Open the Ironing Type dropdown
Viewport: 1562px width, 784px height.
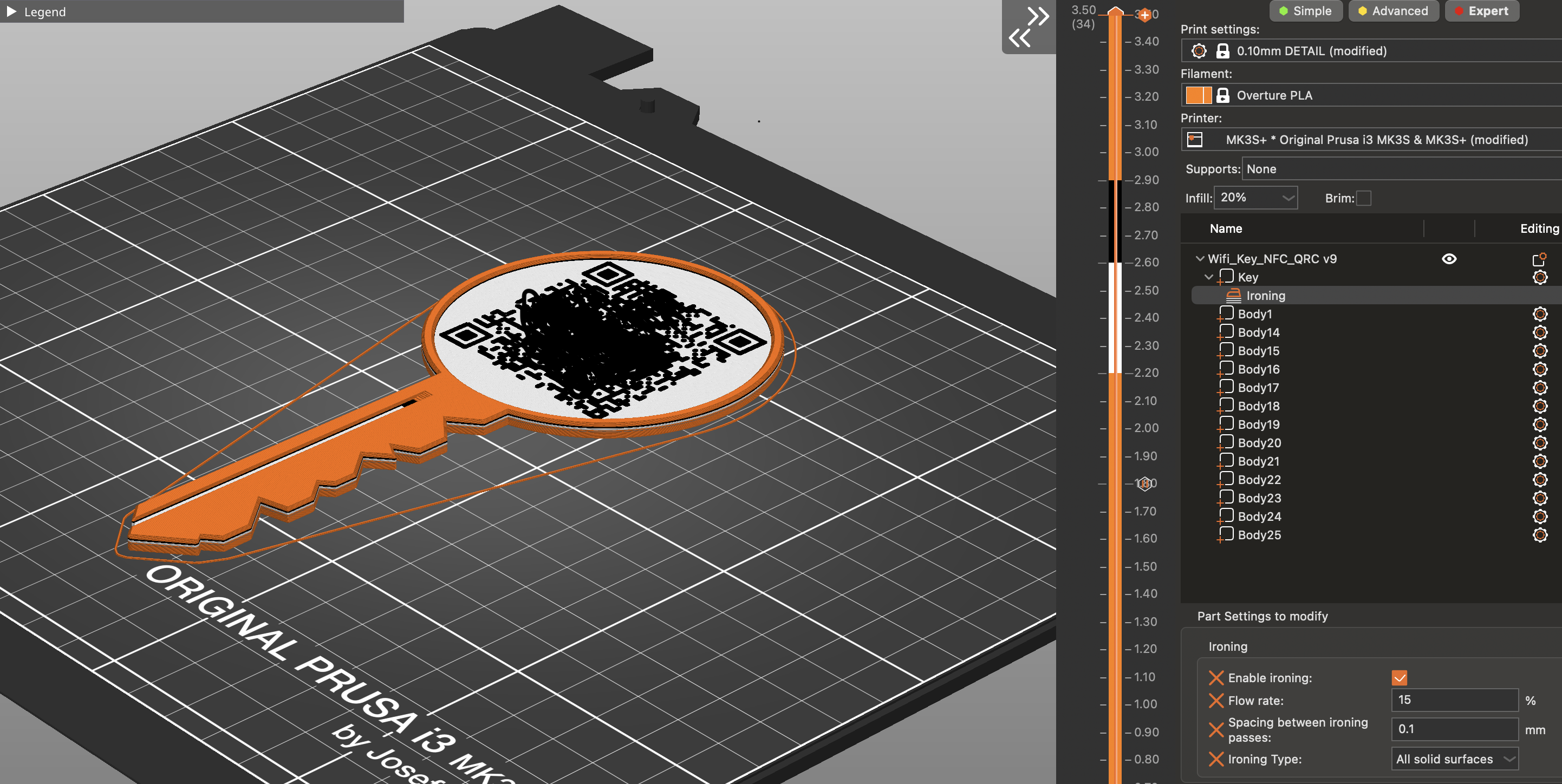(x=1454, y=759)
